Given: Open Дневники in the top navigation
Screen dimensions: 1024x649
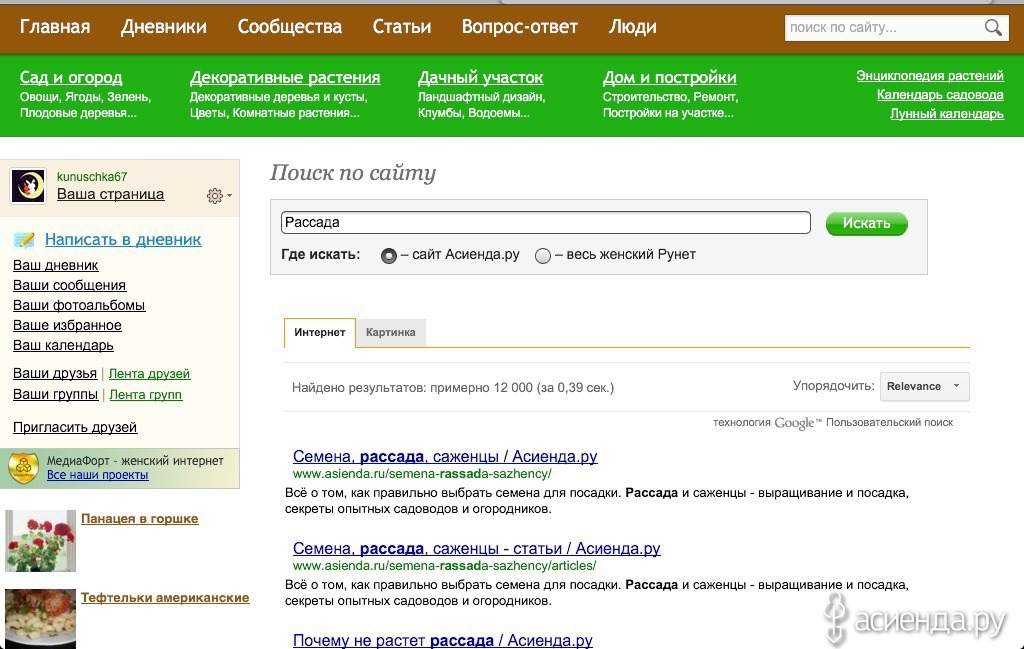Looking at the screenshot, I should pyautogui.click(x=163, y=27).
